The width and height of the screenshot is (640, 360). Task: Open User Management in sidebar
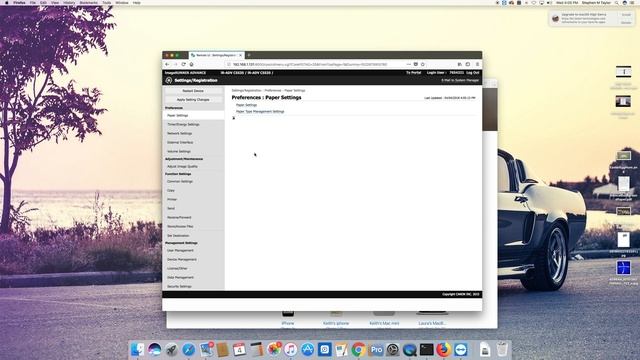coord(180,251)
